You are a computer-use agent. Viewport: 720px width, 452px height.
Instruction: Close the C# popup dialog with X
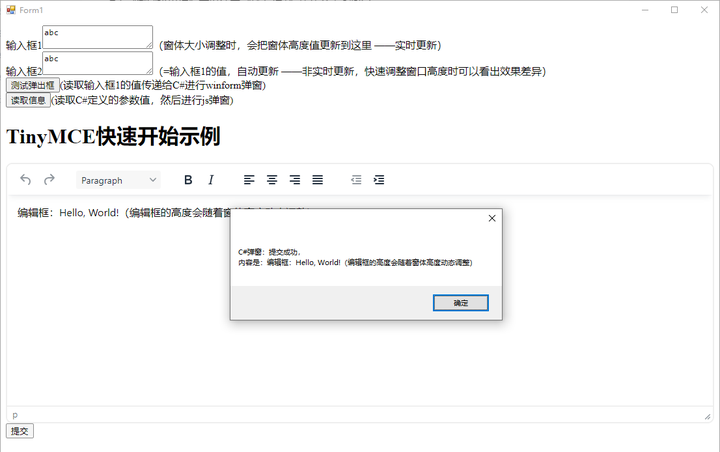point(492,218)
